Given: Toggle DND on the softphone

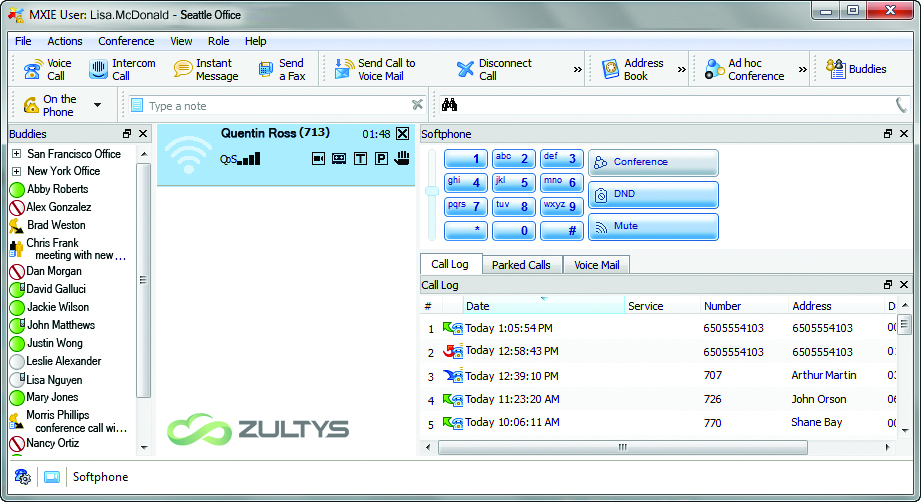Looking at the screenshot, I should 653,194.
